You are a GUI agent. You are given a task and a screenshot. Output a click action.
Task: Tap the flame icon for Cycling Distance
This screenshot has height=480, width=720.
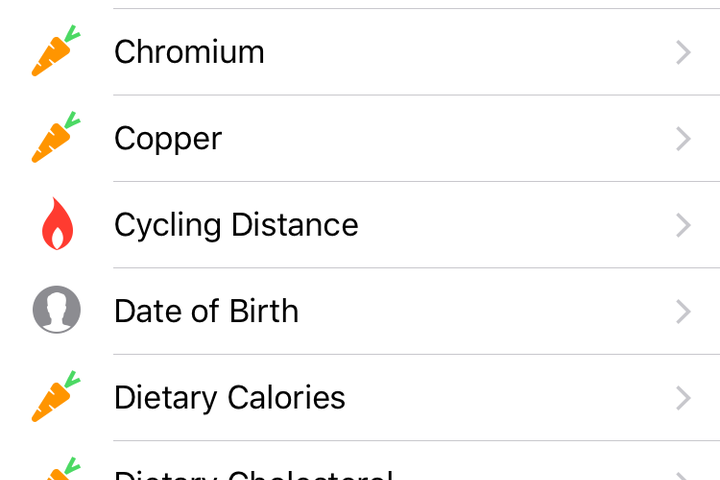tap(57, 224)
